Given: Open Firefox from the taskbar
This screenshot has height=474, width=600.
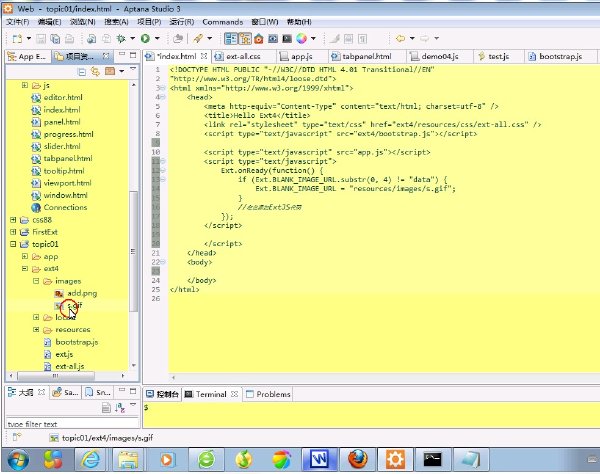Looking at the screenshot, I should pyautogui.click(x=357, y=459).
